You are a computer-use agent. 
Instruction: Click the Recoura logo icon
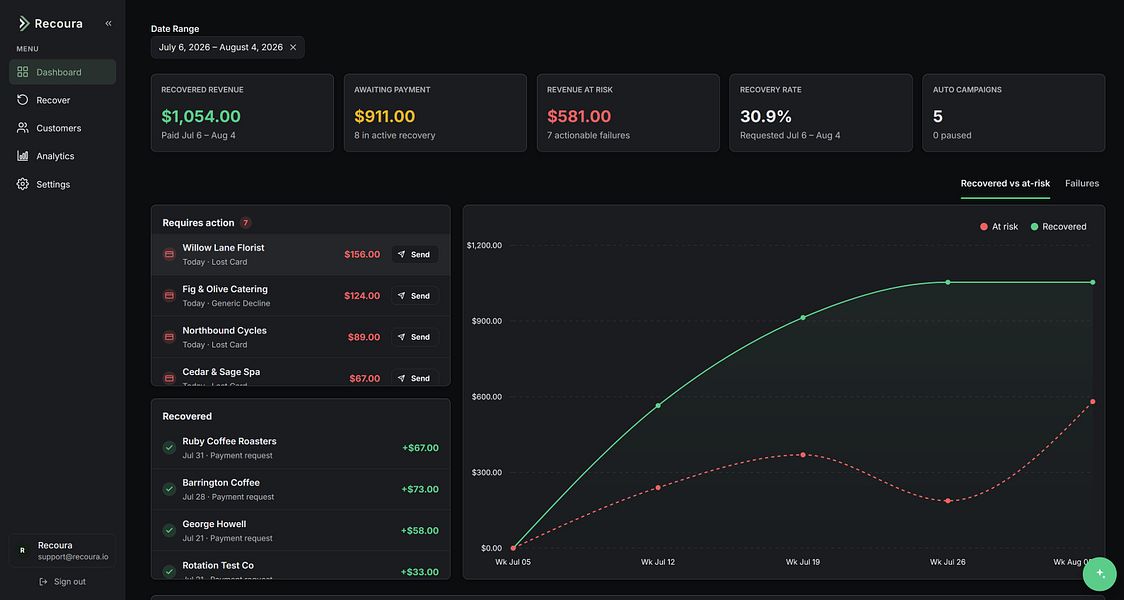tap(24, 24)
